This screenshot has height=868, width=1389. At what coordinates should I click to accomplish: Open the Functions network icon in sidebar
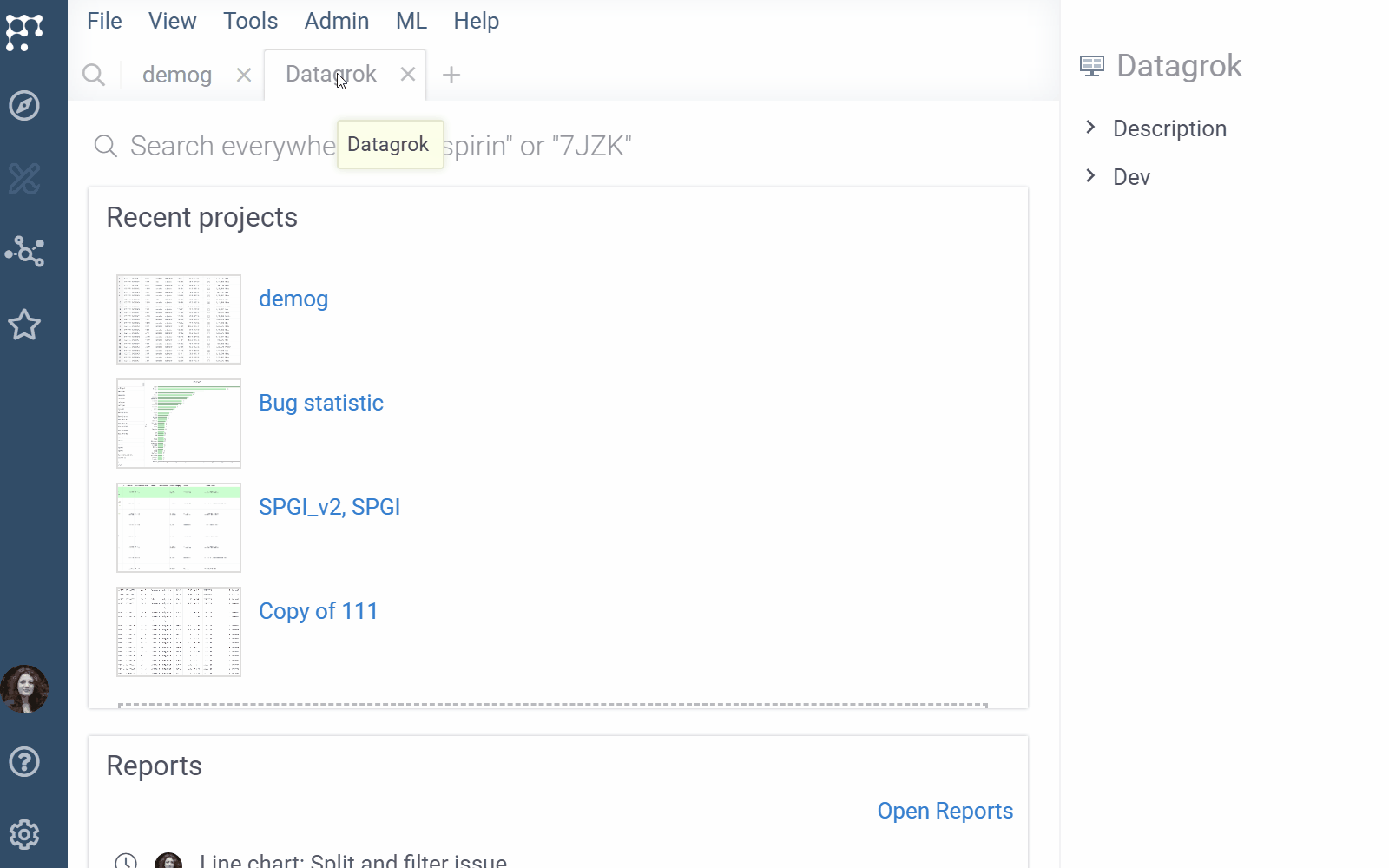click(x=24, y=252)
